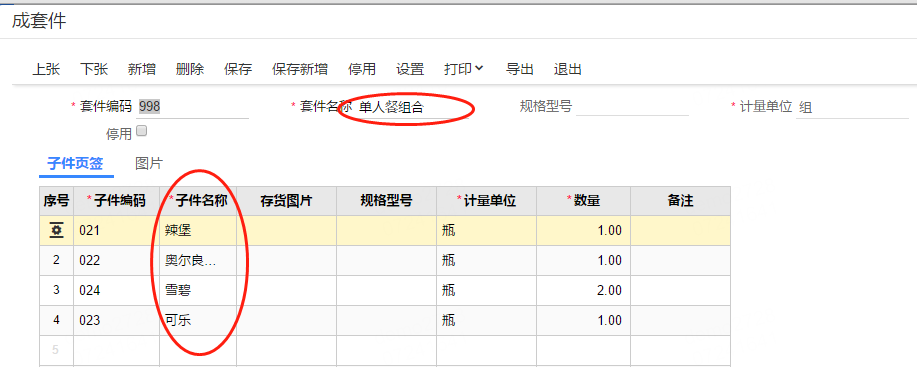Click the 序号 column header
The image size is (917, 367).
[x=56, y=201]
